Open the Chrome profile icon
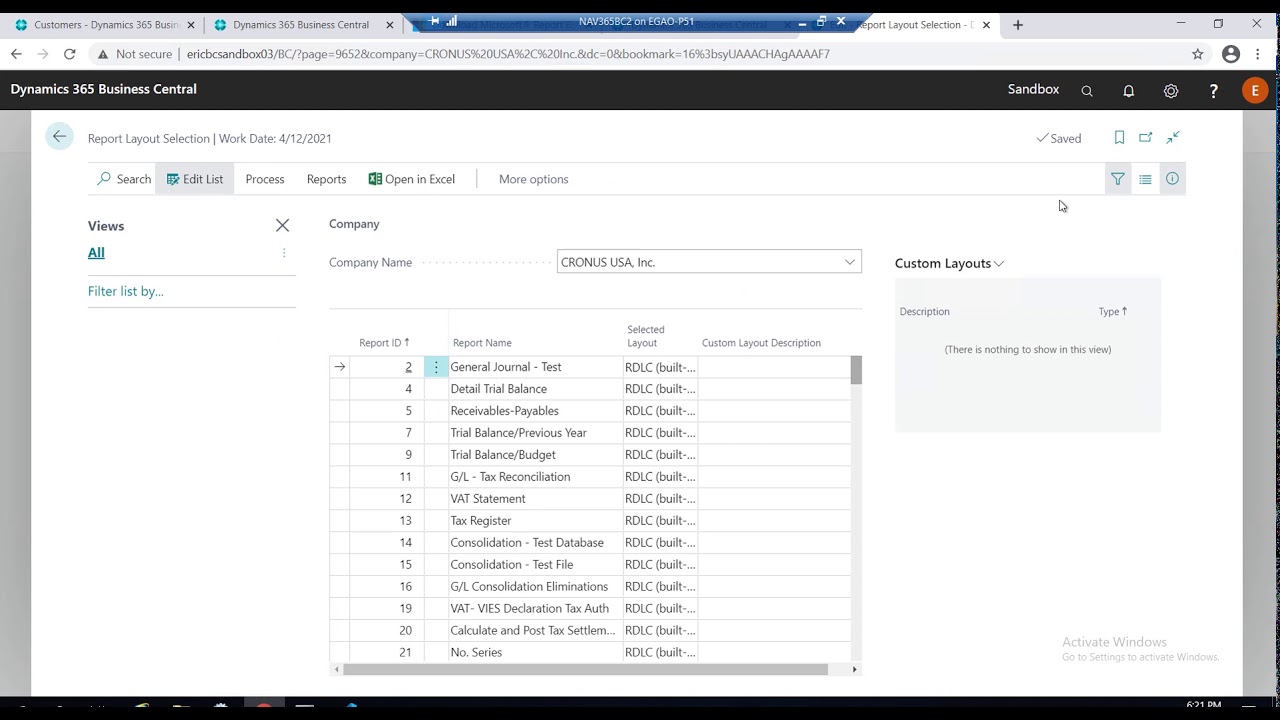Image resolution: width=1280 pixels, height=720 pixels. (x=1231, y=54)
